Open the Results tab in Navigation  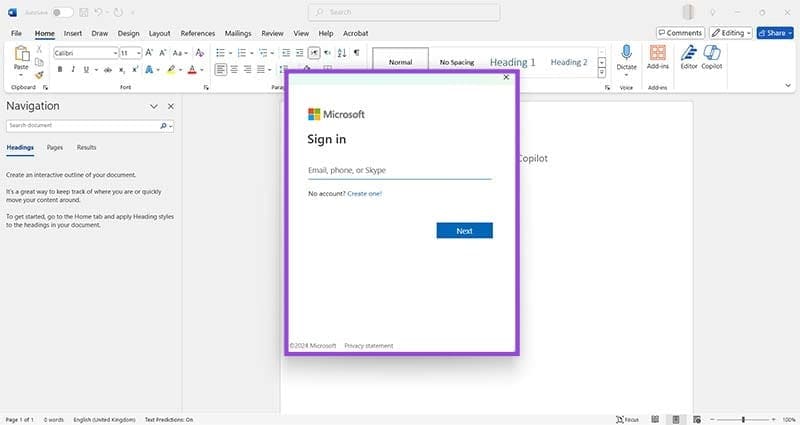[x=86, y=147]
